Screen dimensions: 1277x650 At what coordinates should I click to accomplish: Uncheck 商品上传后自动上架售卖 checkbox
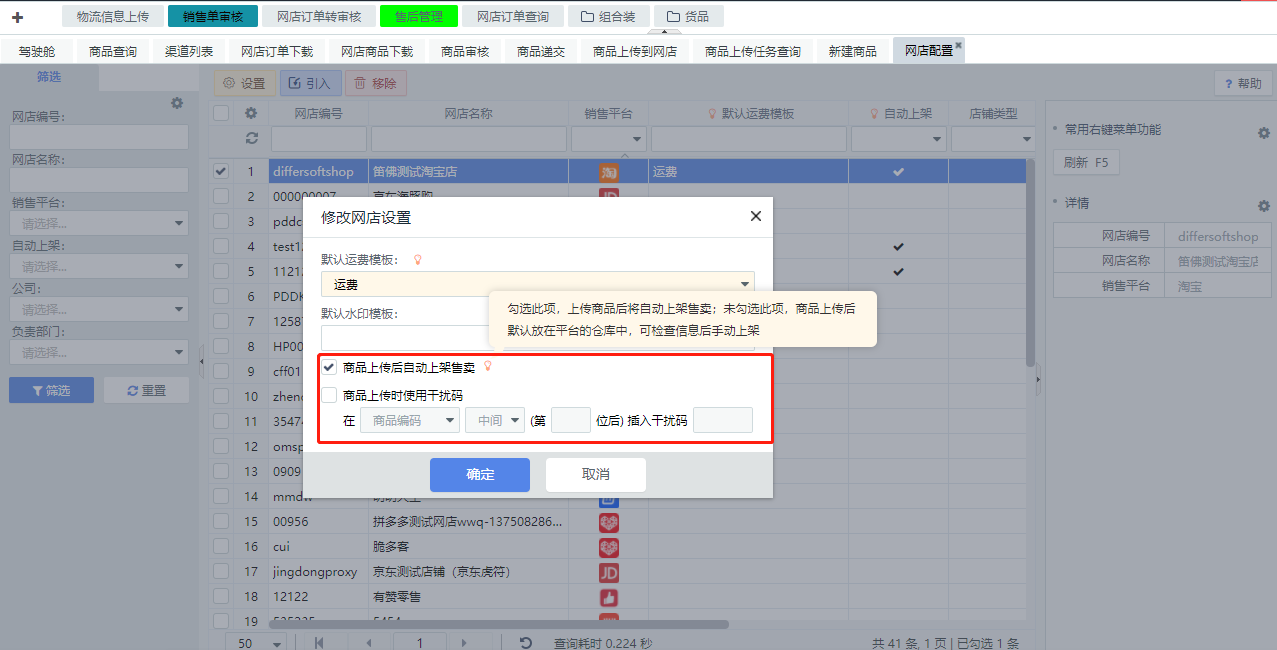click(329, 367)
